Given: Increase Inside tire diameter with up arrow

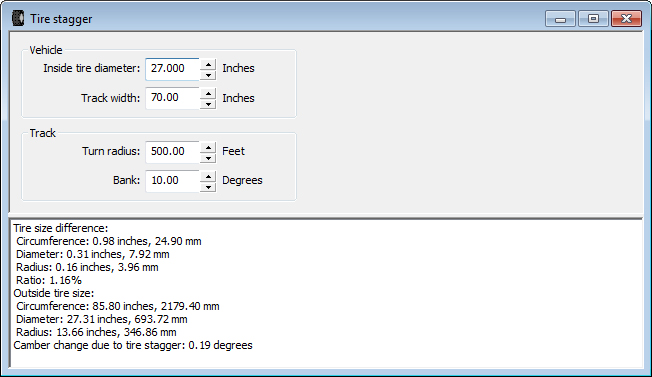Looking at the screenshot, I should (208, 64).
